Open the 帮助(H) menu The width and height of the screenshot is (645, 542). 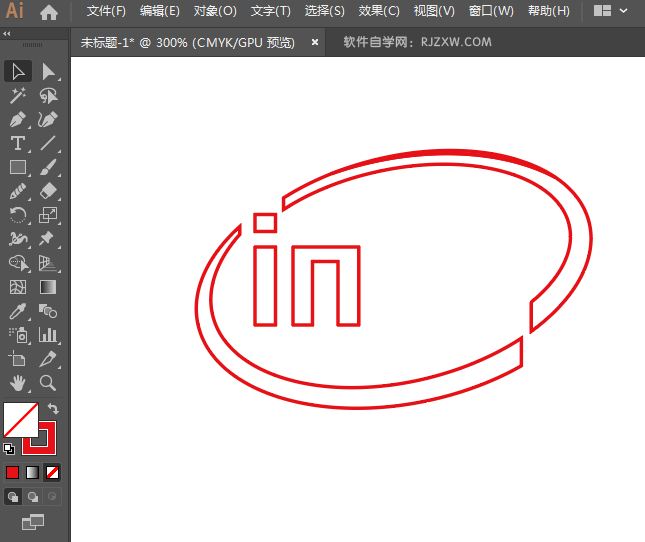549,11
